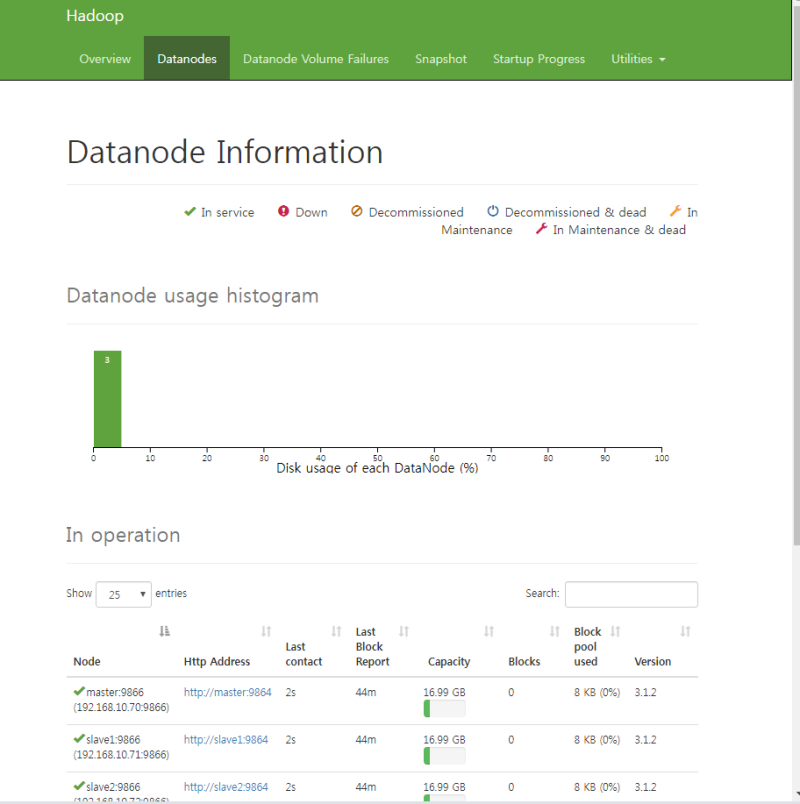The width and height of the screenshot is (800, 804).
Task: Click the In operation heading
Action: tap(123, 535)
